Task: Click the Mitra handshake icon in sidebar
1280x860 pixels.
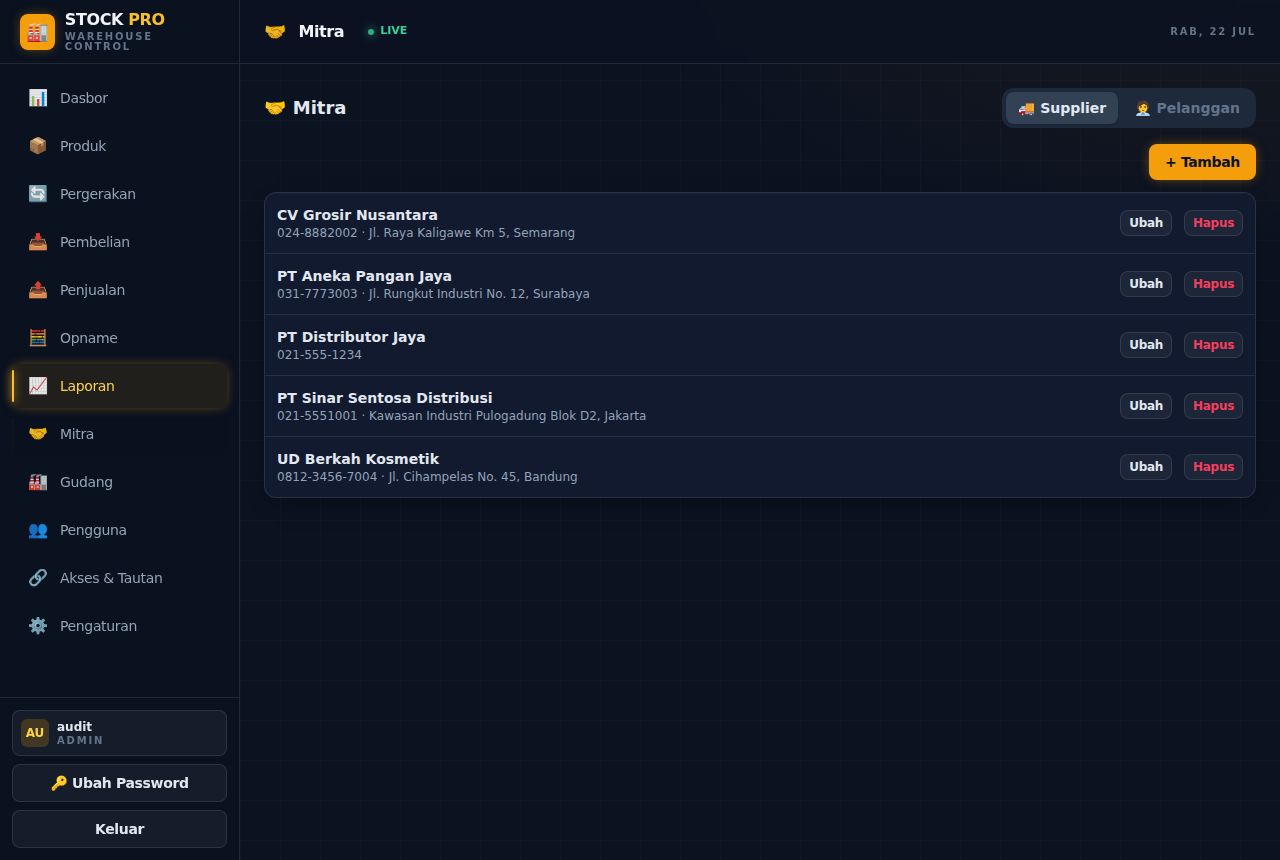Action: point(38,434)
